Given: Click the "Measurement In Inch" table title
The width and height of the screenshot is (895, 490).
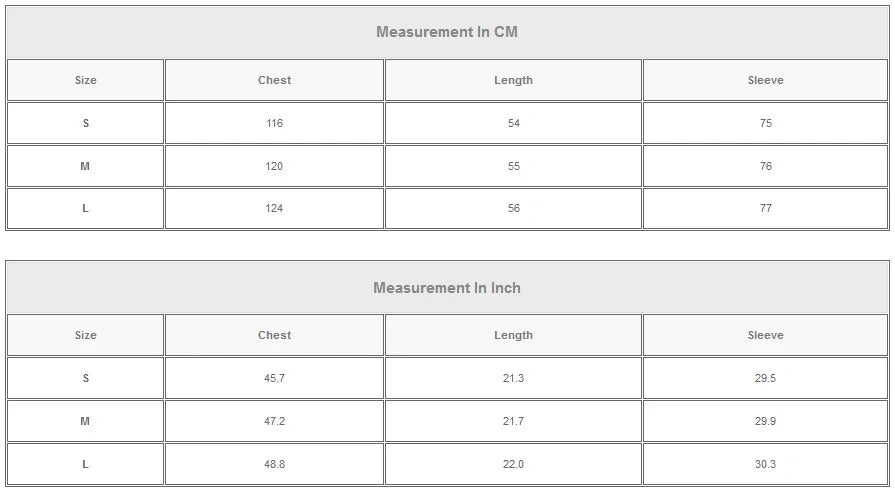Looking at the screenshot, I should [447, 288].
